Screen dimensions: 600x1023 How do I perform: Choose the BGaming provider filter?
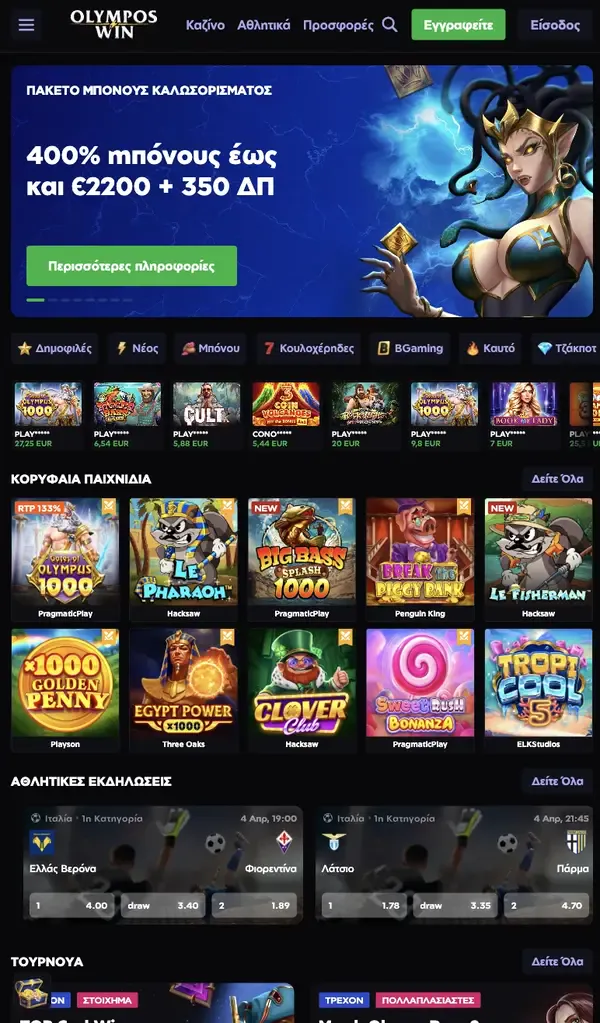(x=410, y=348)
